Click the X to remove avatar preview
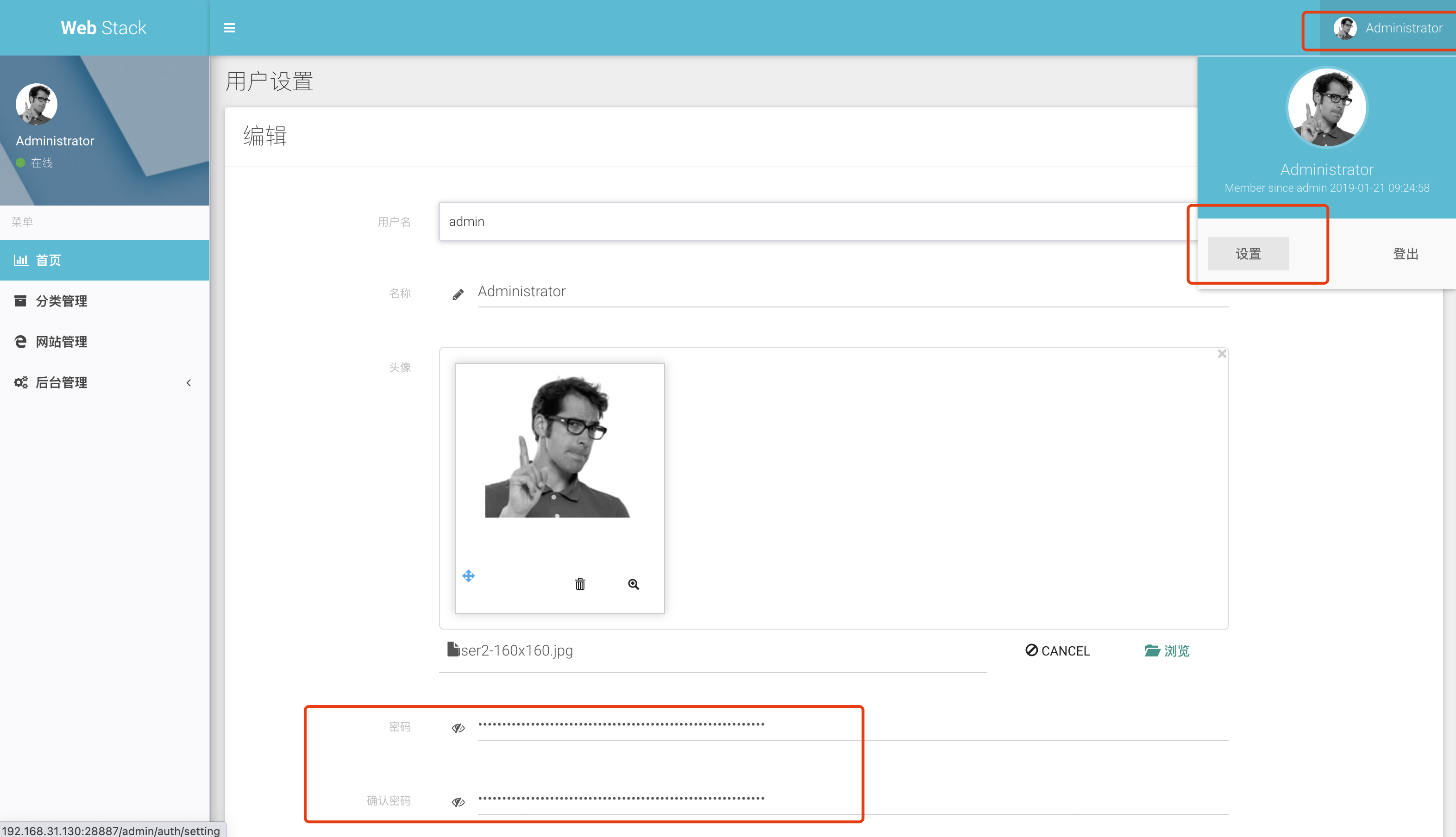1456x837 pixels. (x=1221, y=354)
